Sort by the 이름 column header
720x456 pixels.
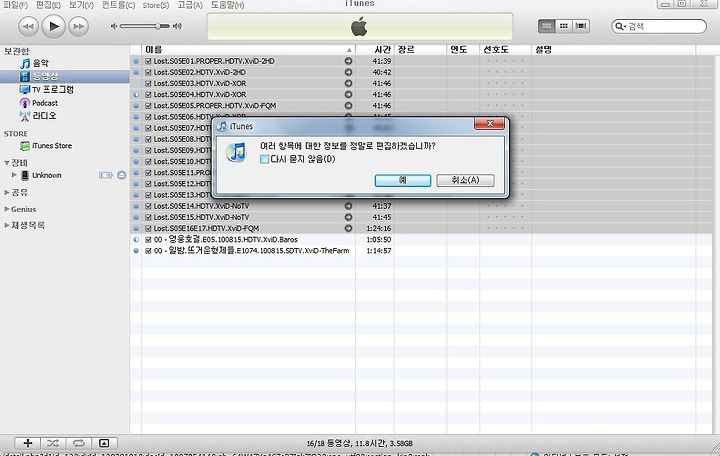[248, 50]
